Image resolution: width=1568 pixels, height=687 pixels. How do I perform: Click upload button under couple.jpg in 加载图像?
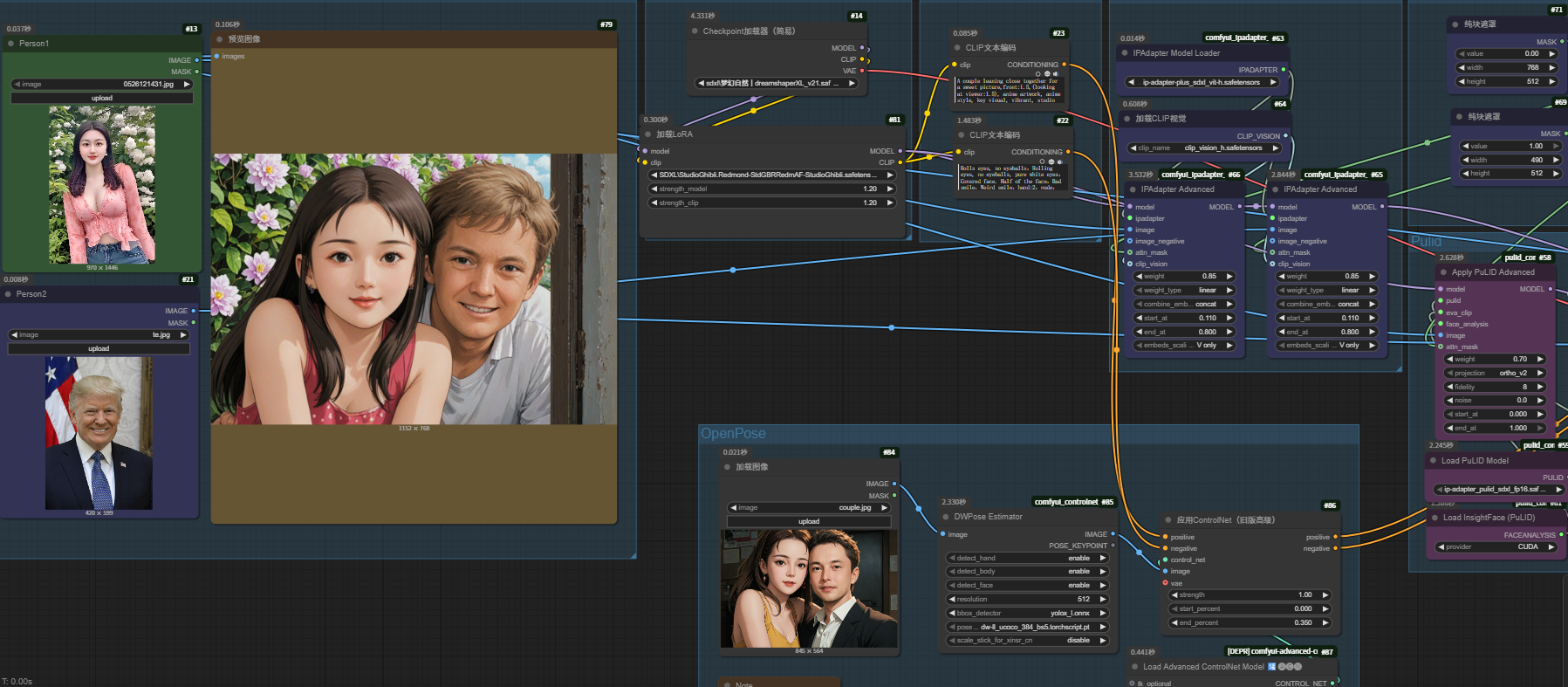tap(809, 521)
